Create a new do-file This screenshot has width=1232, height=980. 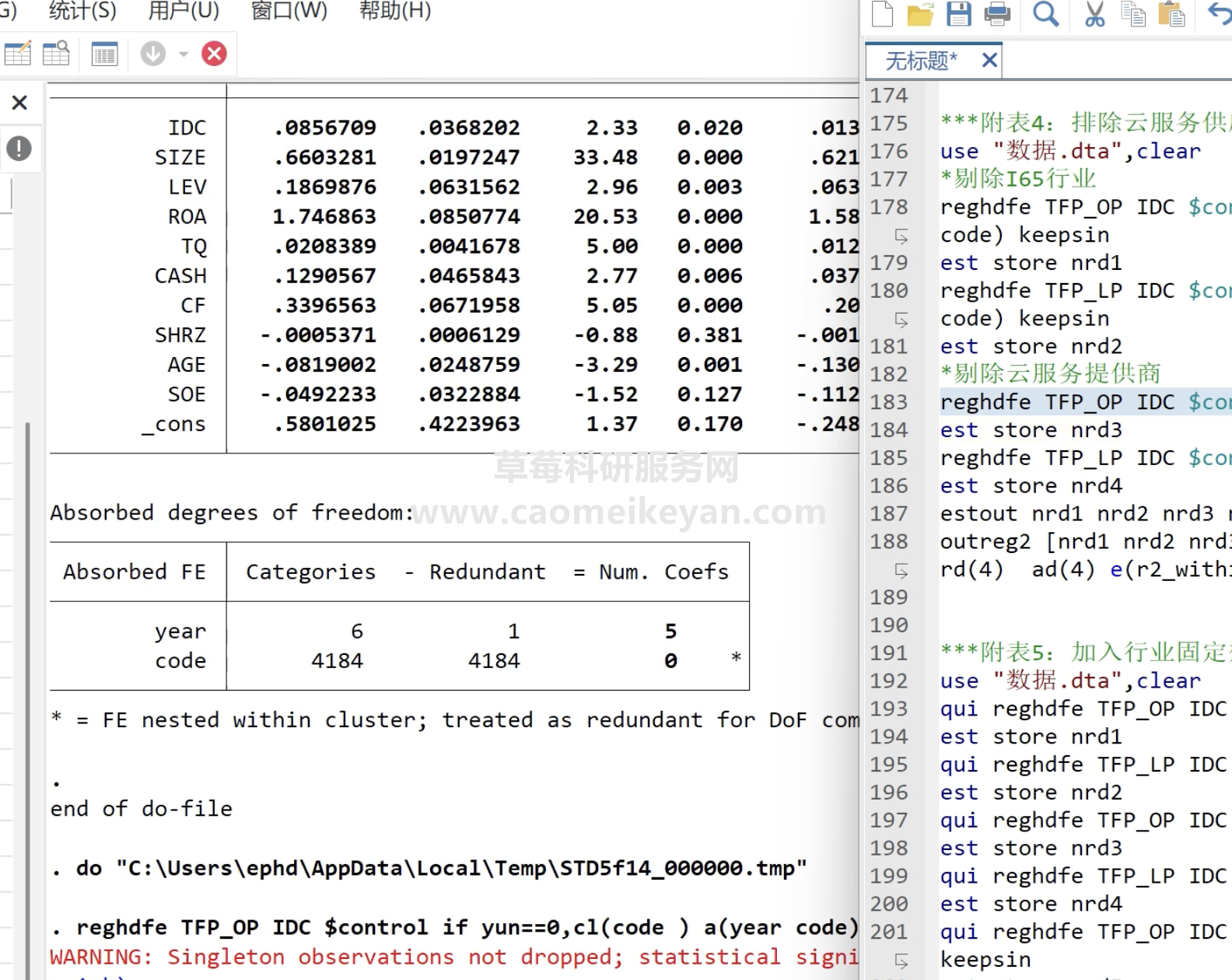[x=883, y=14]
